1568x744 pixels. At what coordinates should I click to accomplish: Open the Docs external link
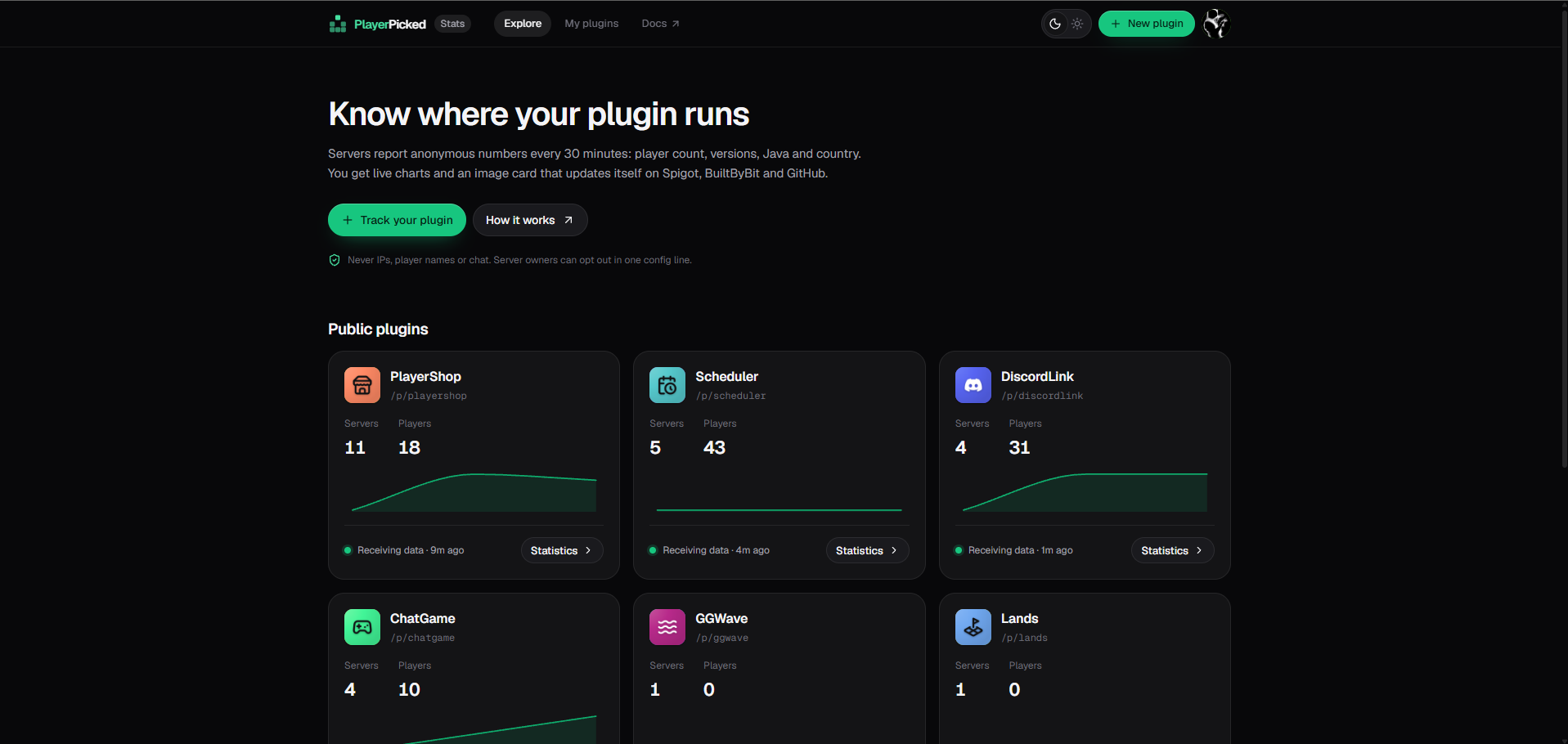pos(660,24)
